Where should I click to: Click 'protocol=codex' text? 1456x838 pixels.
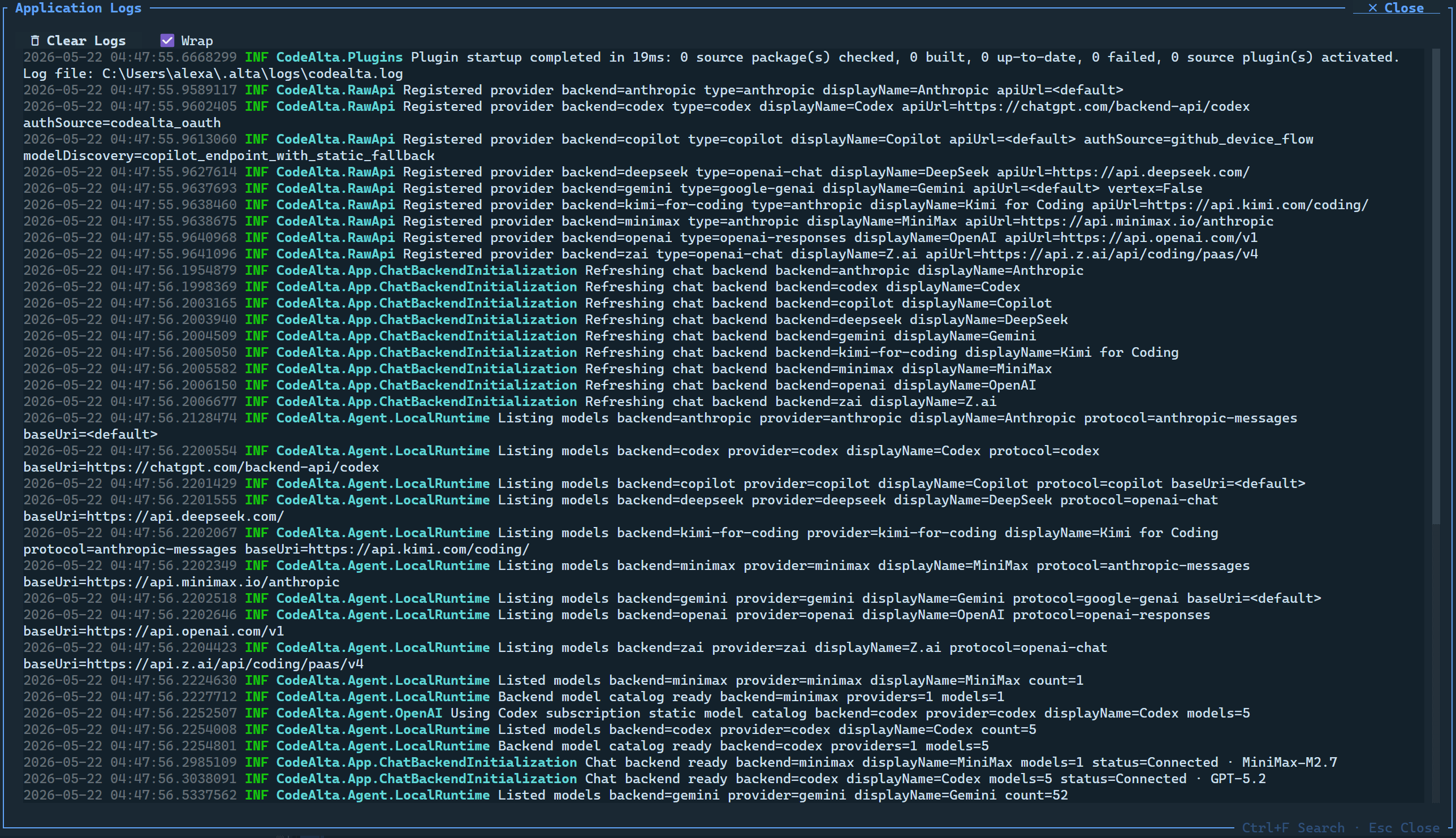pyautogui.click(x=1044, y=451)
